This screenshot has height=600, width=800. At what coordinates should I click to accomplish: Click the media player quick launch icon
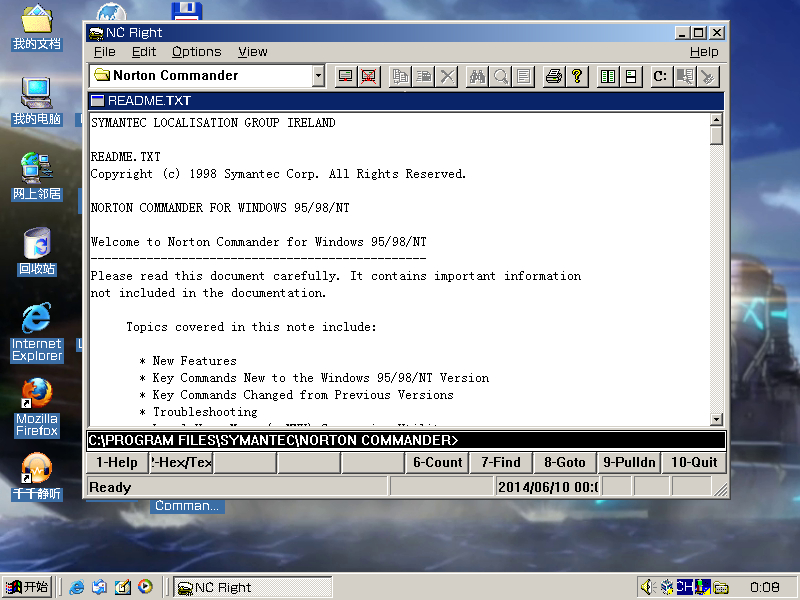click(145, 587)
